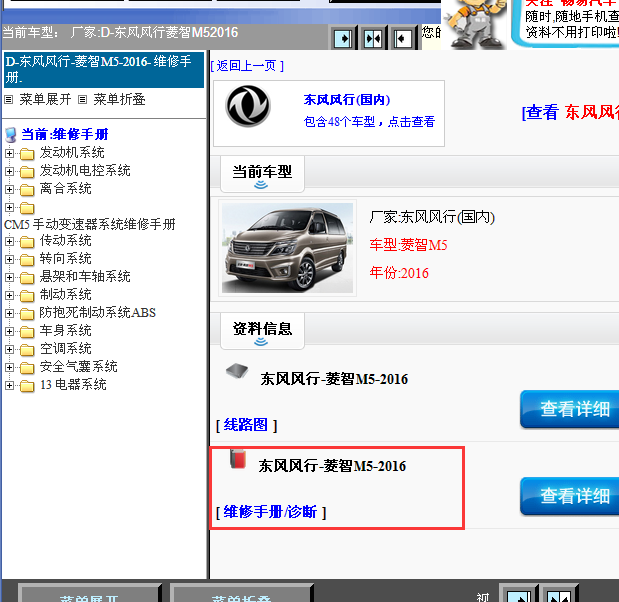This screenshot has width=619, height=602.
Task: Click the center-collapse arrows panel button at top
Action: [373, 38]
